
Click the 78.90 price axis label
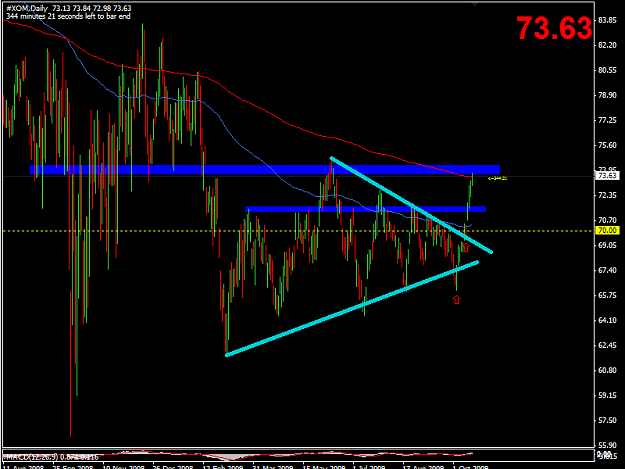click(607, 95)
